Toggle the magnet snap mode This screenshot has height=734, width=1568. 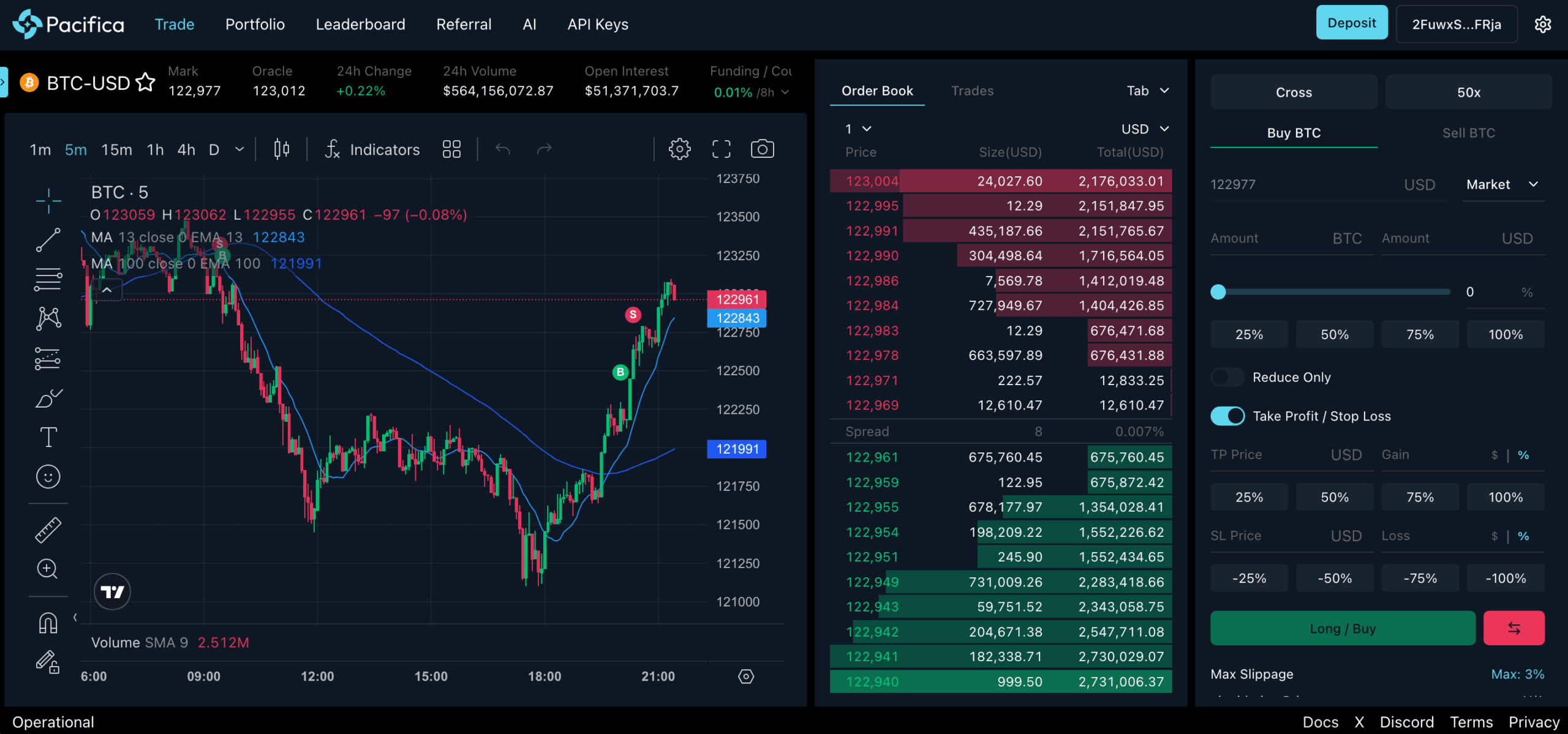[x=48, y=623]
